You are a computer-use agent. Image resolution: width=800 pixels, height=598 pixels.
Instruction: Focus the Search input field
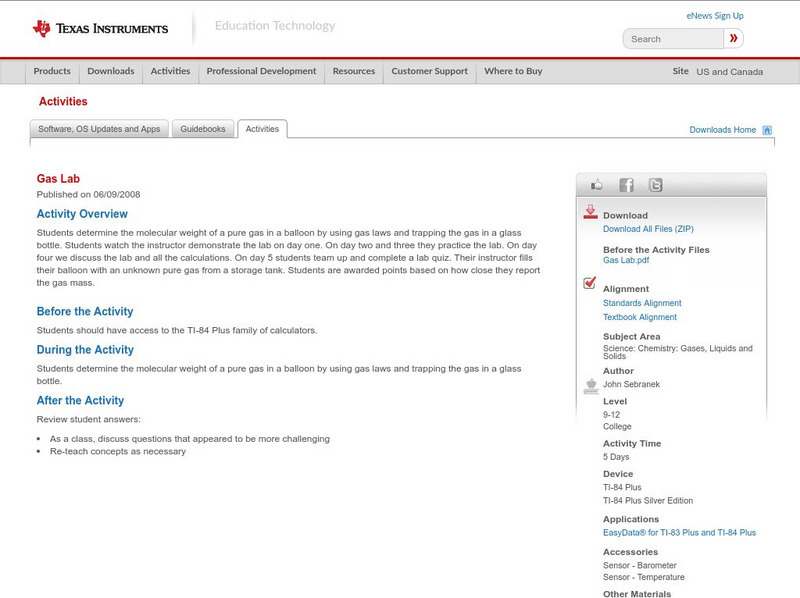pyautogui.click(x=673, y=39)
